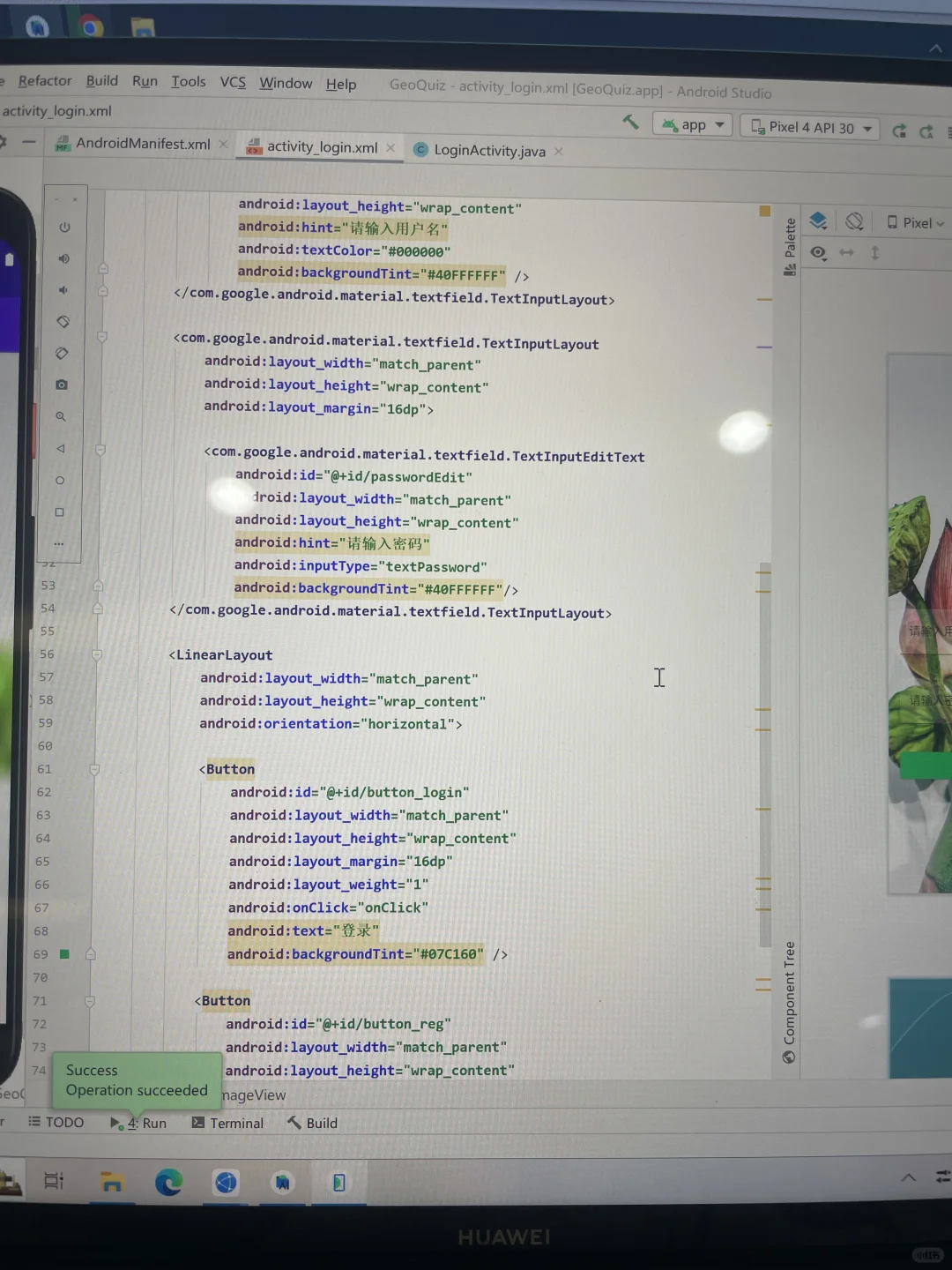Close the AndroidManifest.xml tab
This screenshot has width=952, height=1270.
pyautogui.click(x=224, y=144)
